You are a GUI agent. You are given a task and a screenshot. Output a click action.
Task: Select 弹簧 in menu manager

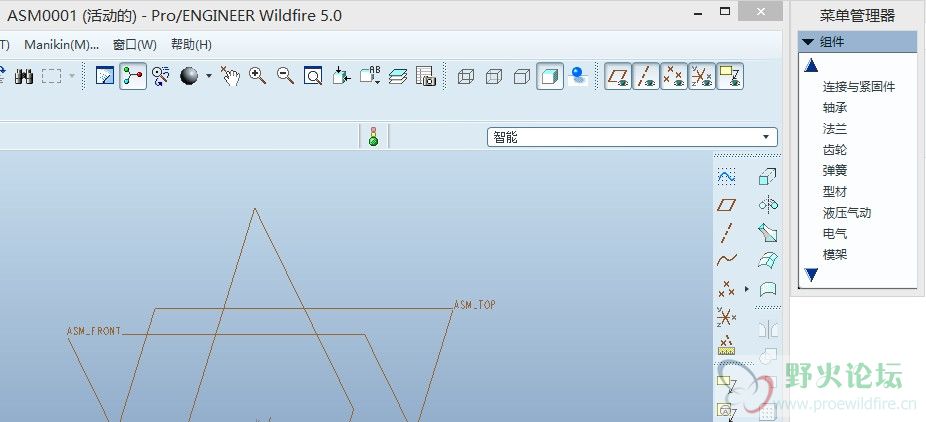click(x=834, y=171)
